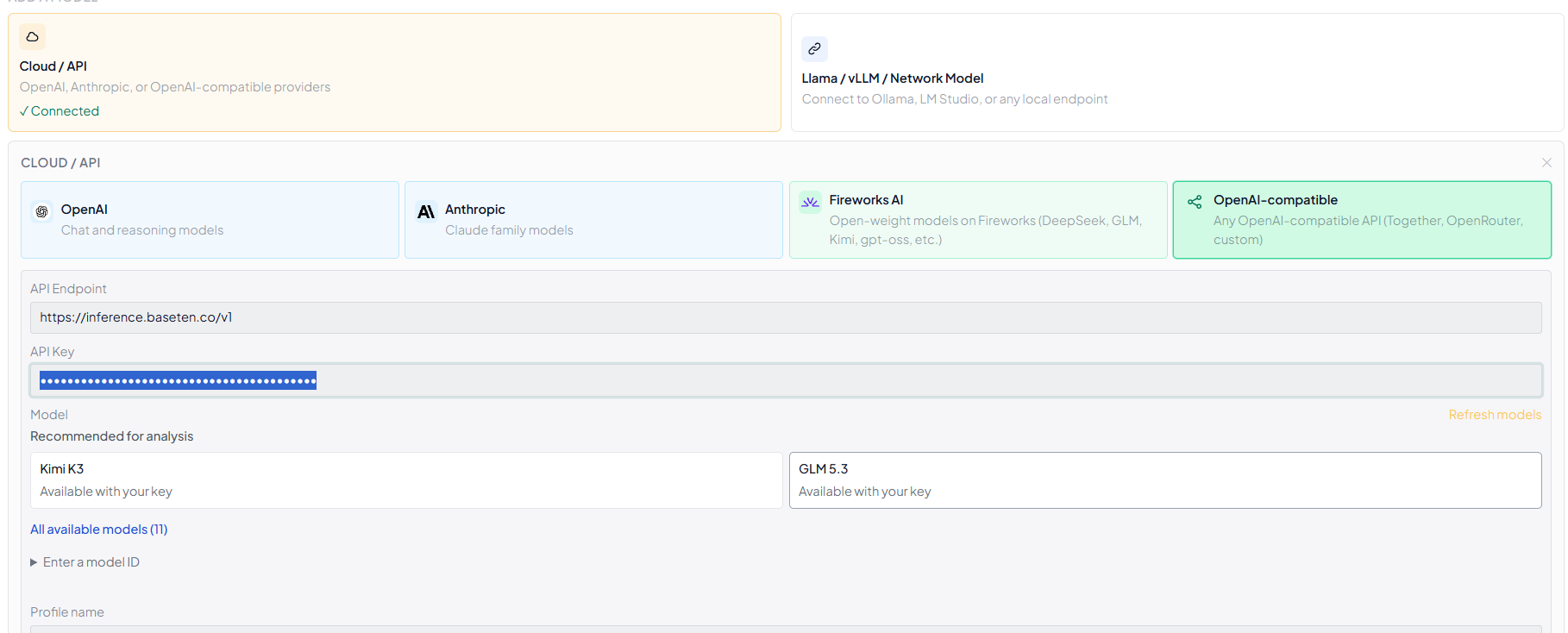Pick the OpenAI-compatible provider tile
The height and width of the screenshot is (633, 1568).
[x=1362, y=220]
